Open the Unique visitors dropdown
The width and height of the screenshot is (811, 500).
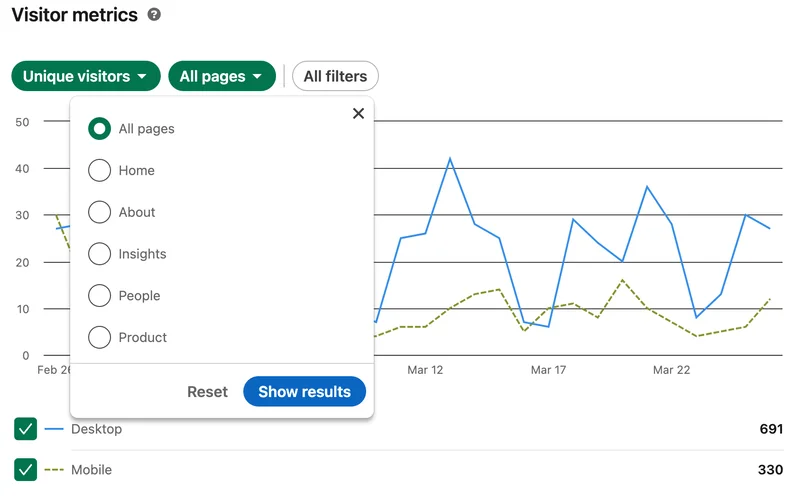85,76
